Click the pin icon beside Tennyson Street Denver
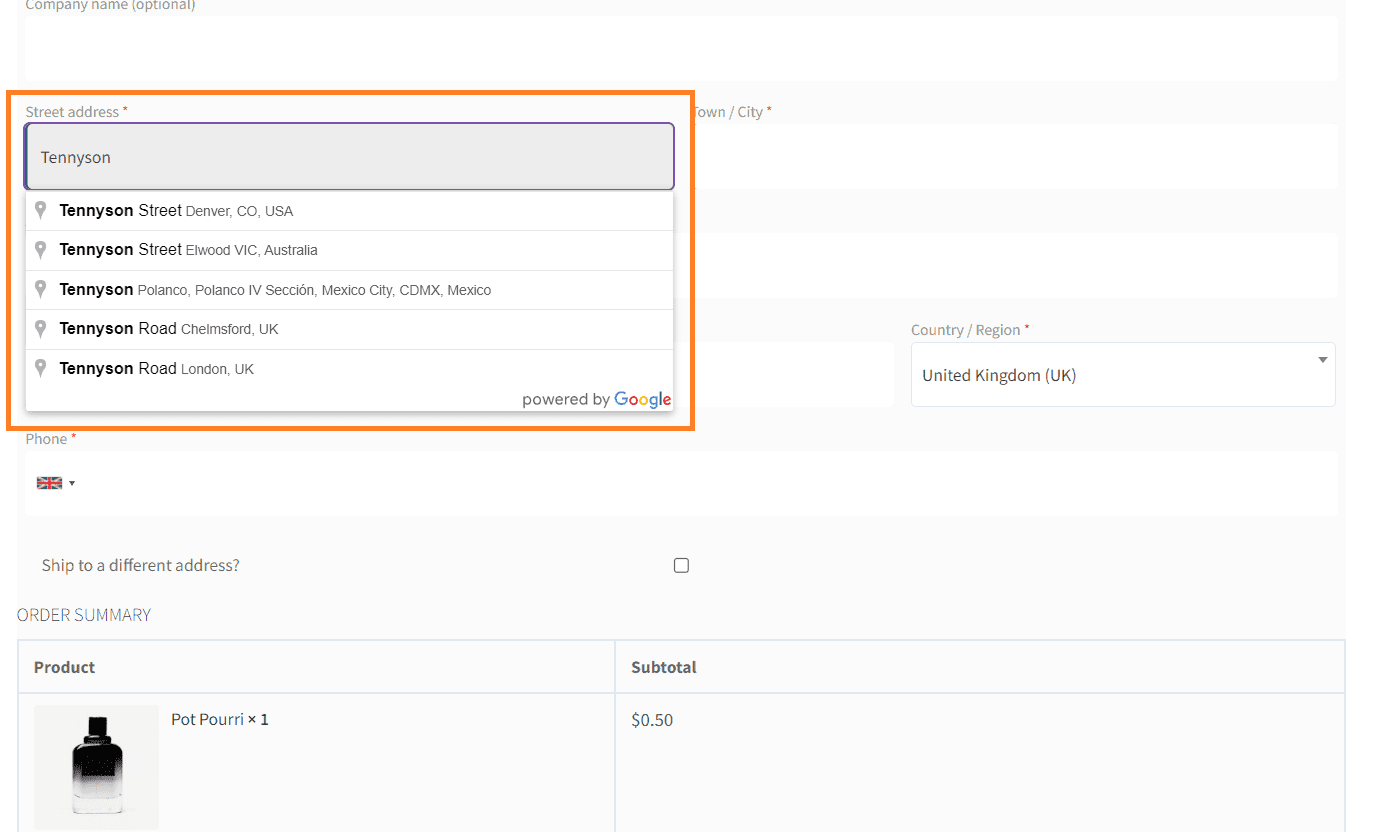Image resolution: width=1396 pixels, height=832 pixels. [x=41, y=211]
